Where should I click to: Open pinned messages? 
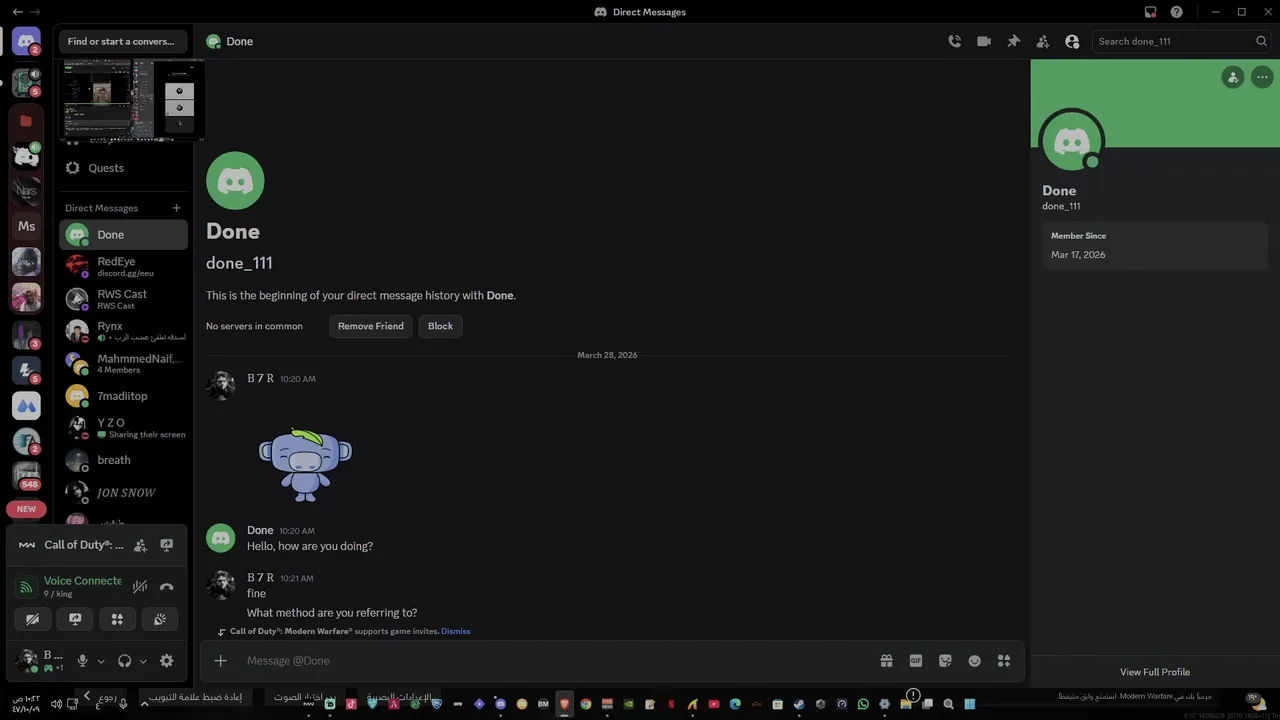point(1013,41)
